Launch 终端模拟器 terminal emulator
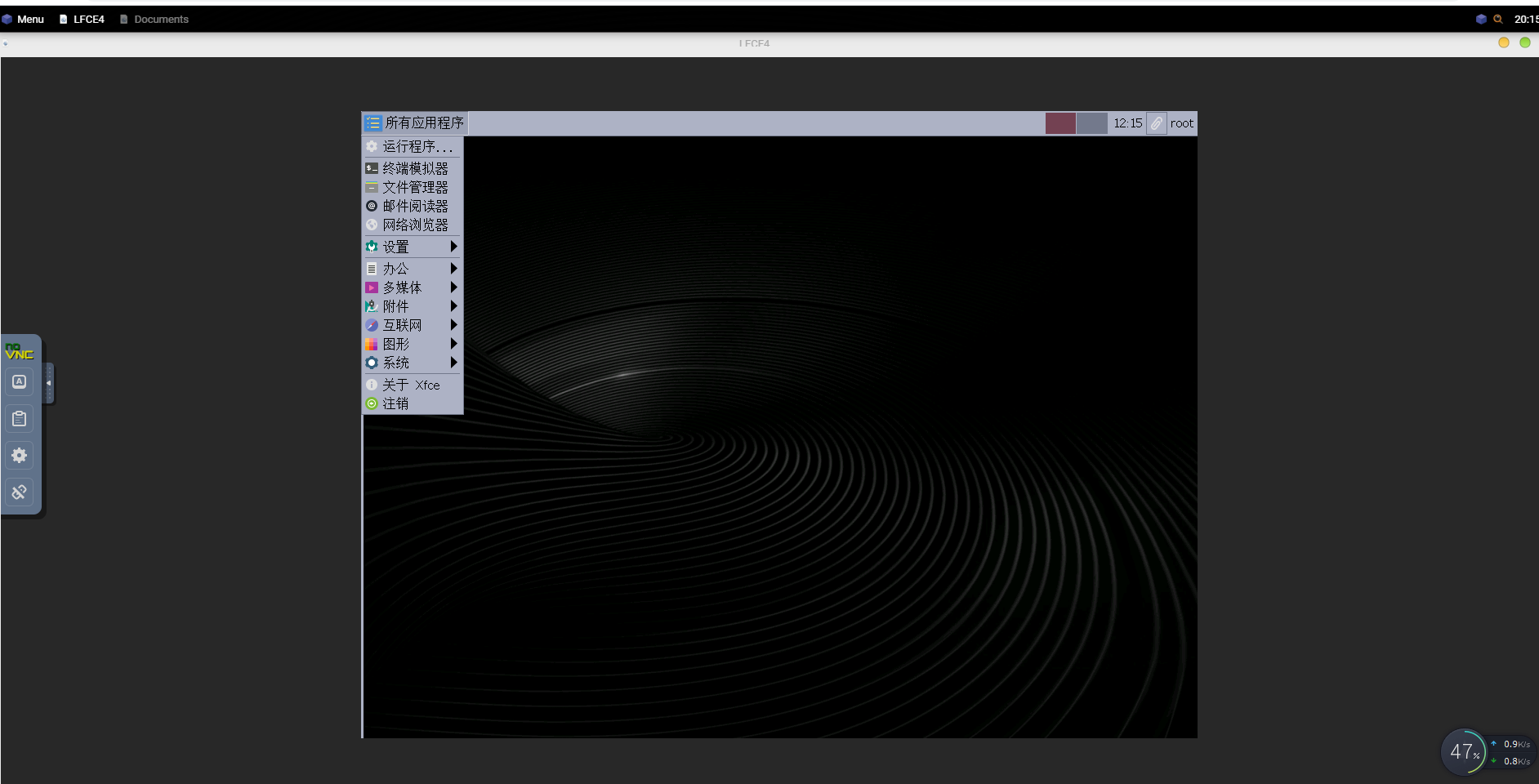This screenshot has height=784, width=1539. [413, 168]
